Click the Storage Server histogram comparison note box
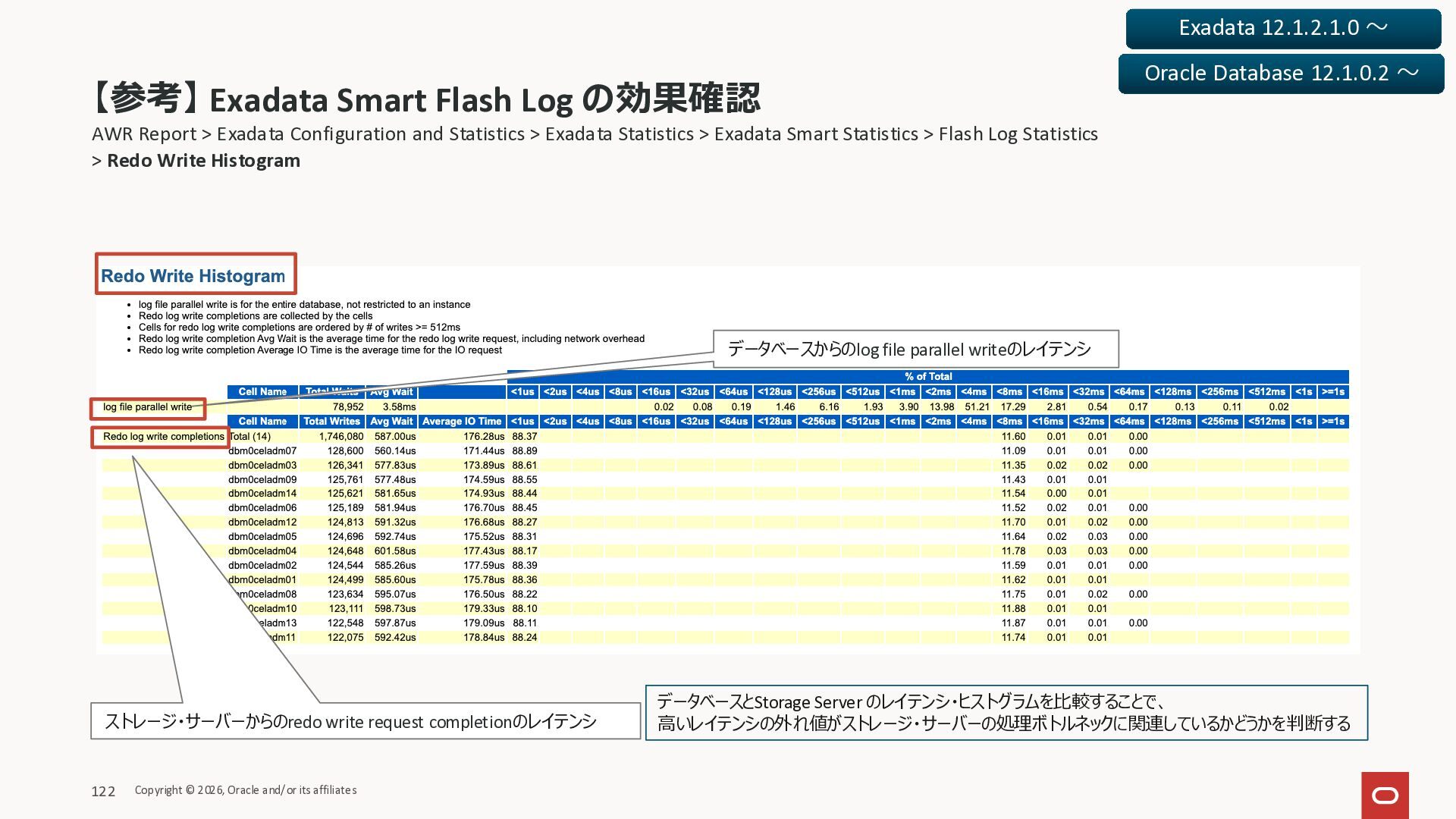Viewport: 1456px width, 819px height. click(1006, 713)
